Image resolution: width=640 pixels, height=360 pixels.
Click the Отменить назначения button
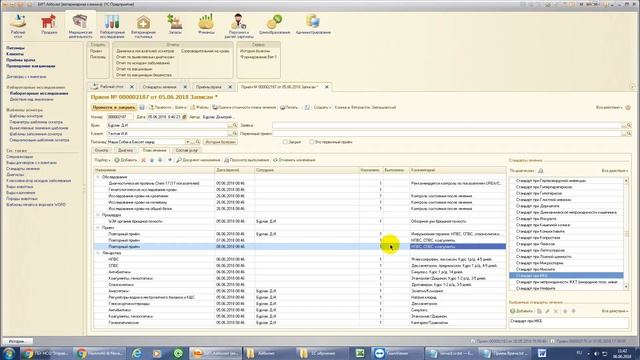point(294,160)
